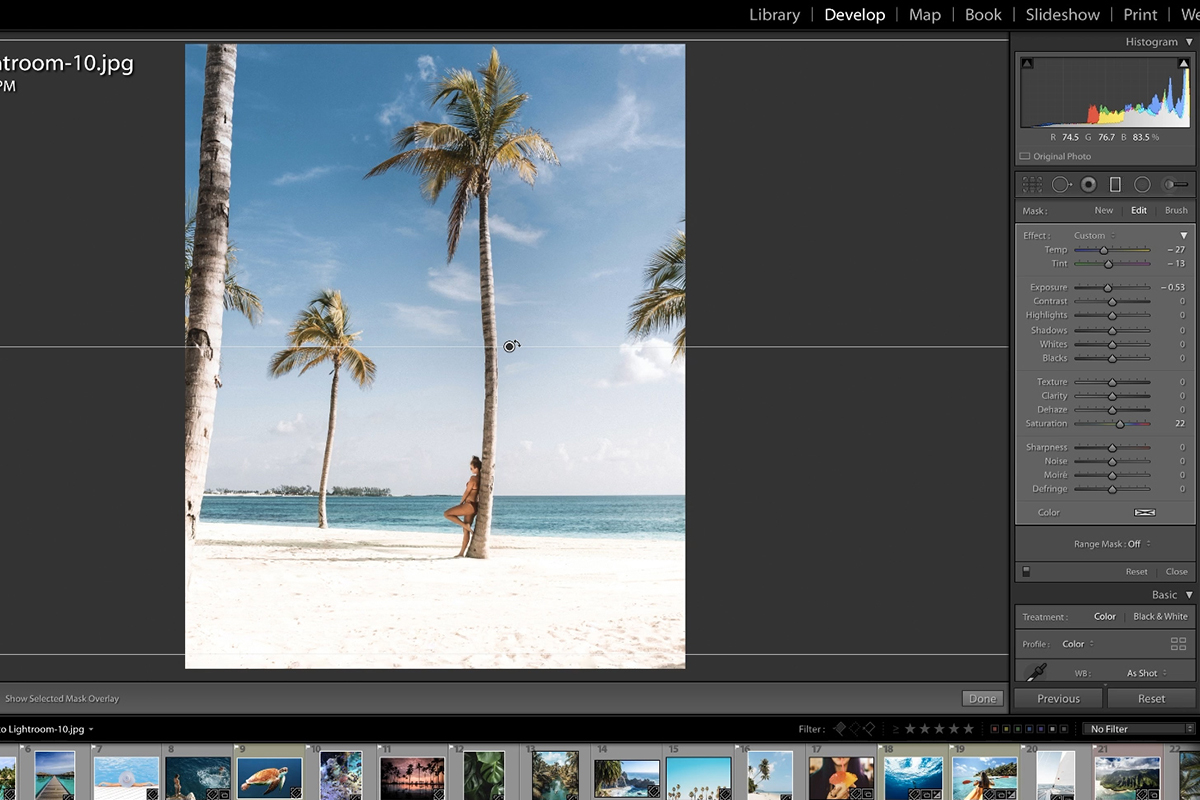1200x800 pixels.
Task: Select the Crop Overlay tool icon
Action: pos(1033,185)
